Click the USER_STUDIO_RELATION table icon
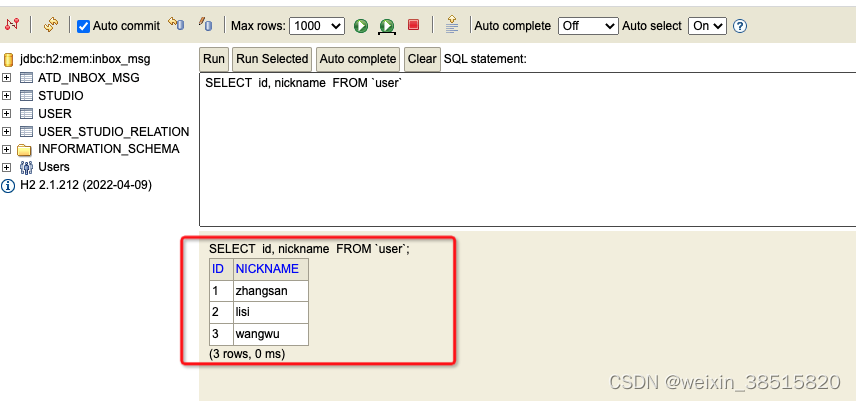Viewport: 856px width, 401px height. point(26,131)
